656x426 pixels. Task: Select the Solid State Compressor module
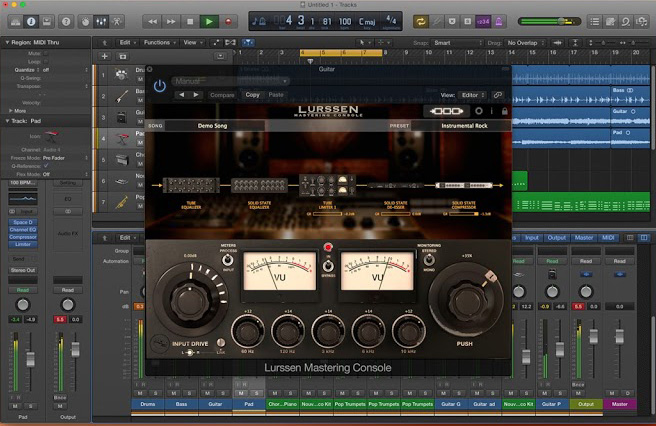tap(464, 185)
